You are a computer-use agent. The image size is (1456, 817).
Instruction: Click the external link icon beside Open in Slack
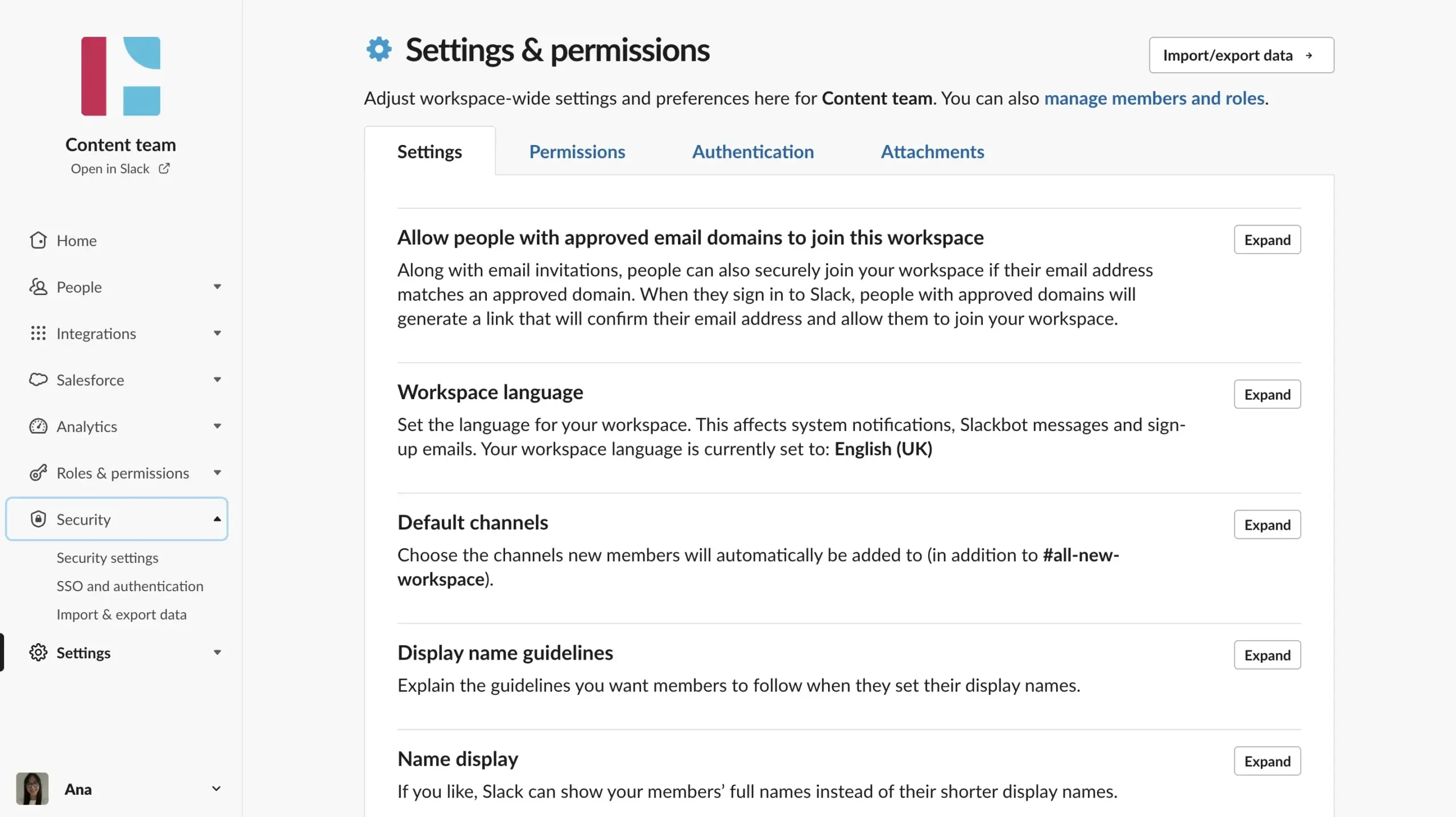[x=164, y=169]
